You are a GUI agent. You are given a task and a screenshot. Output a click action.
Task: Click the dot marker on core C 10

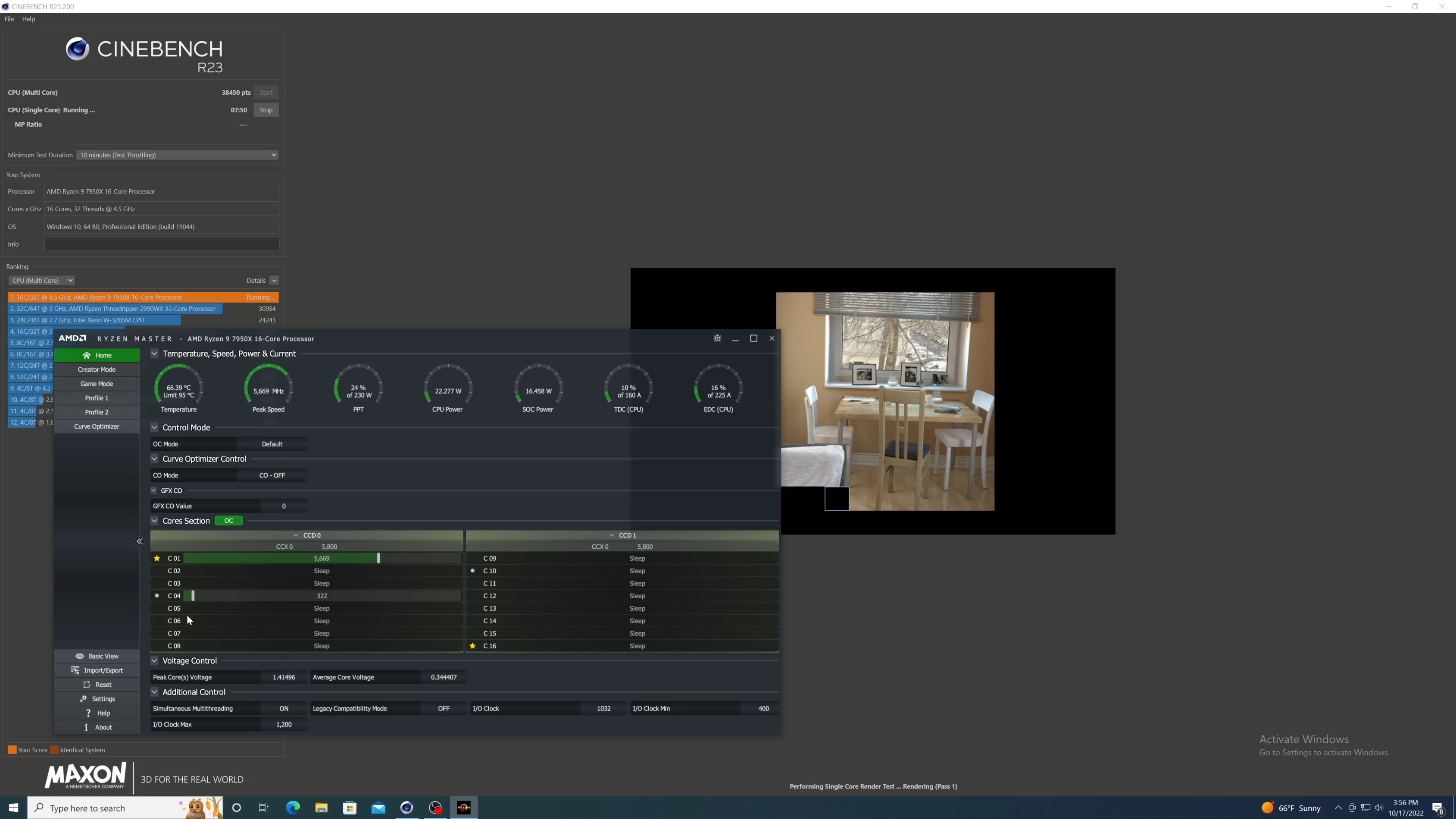tap(472, 570)
